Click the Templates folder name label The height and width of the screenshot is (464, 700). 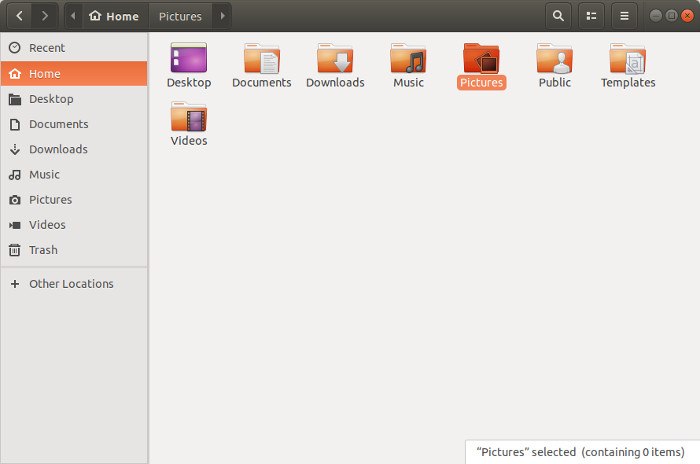628,83
